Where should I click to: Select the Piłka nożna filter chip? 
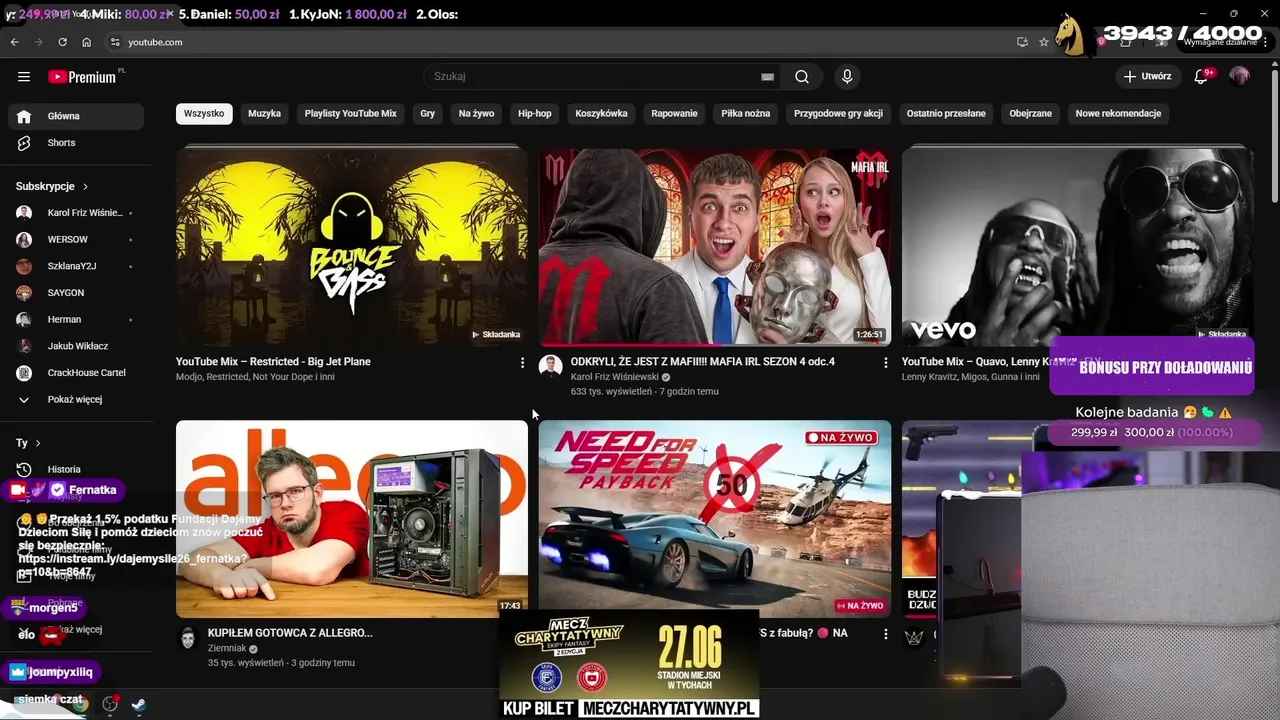click(x=745, y=114)
